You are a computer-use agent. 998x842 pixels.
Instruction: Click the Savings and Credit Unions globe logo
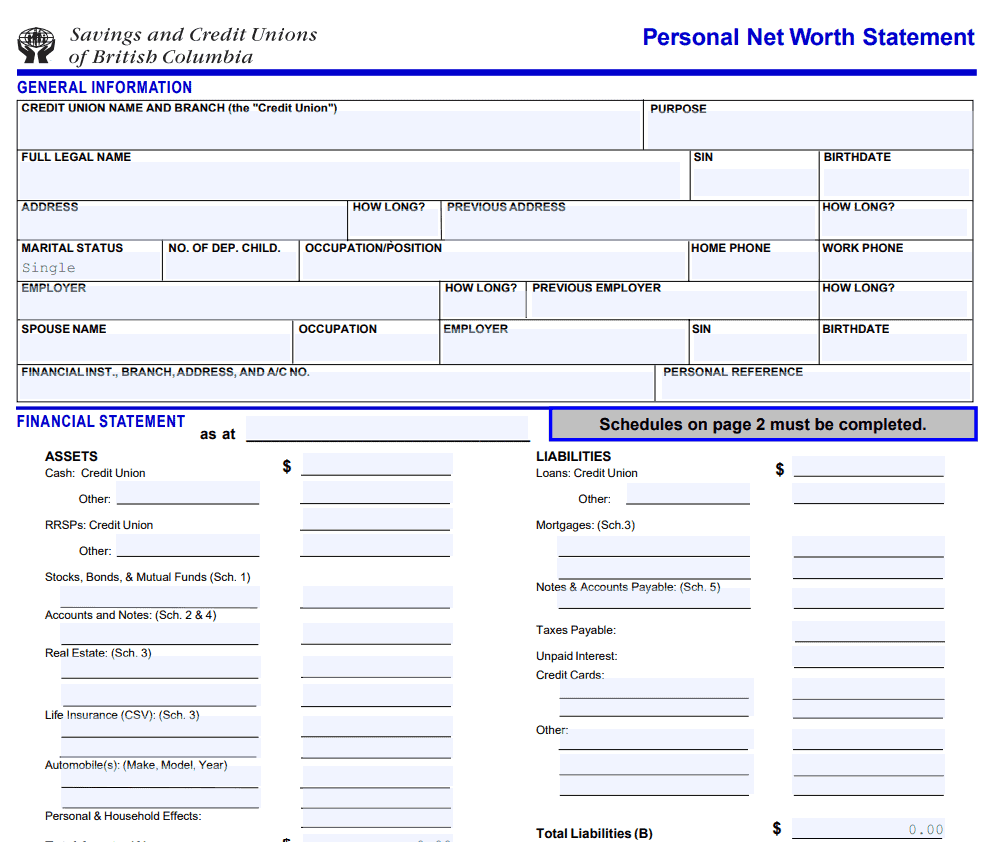coord(36,45)
